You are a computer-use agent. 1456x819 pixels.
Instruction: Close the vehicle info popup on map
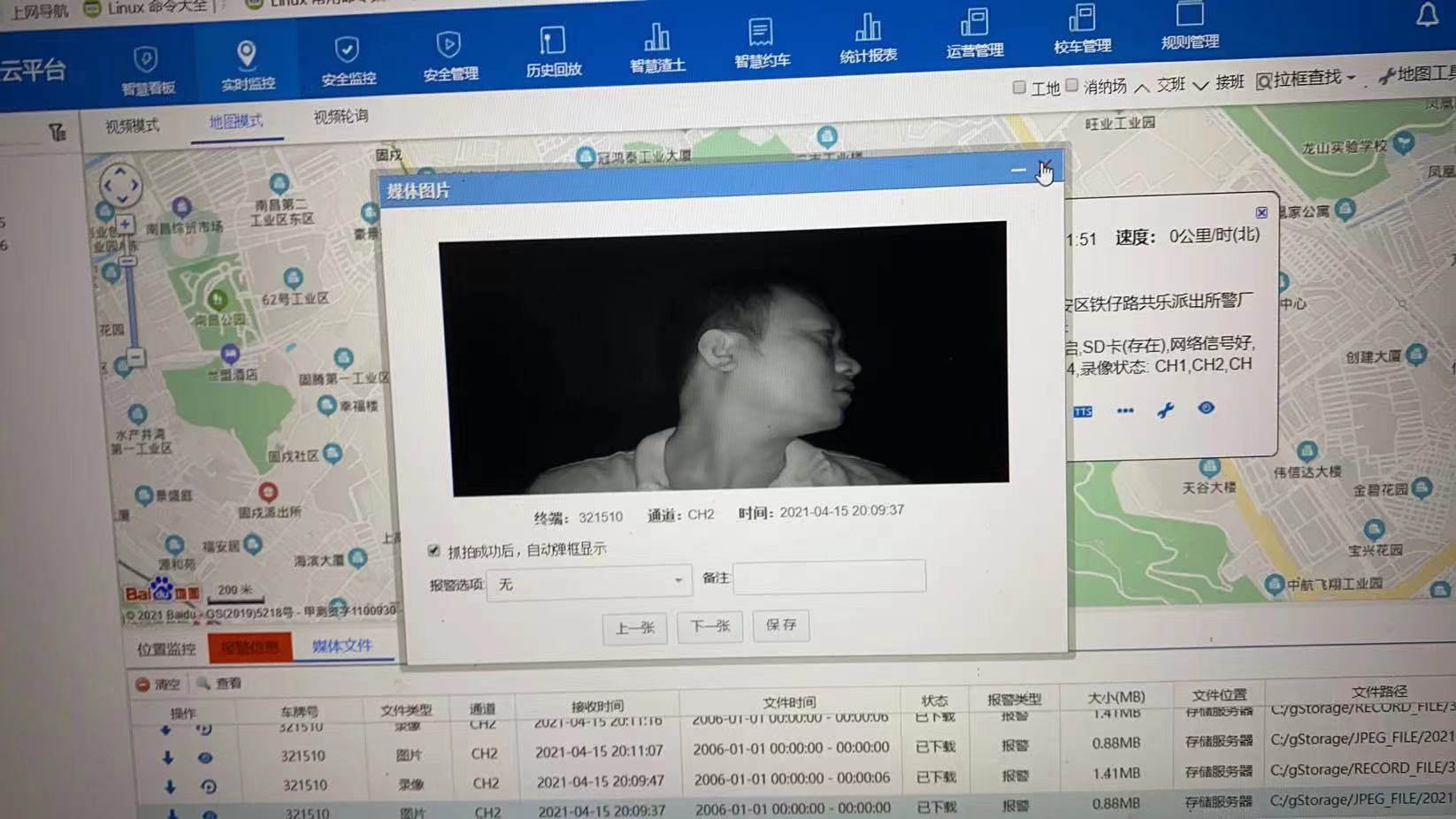pos(1261,212)
